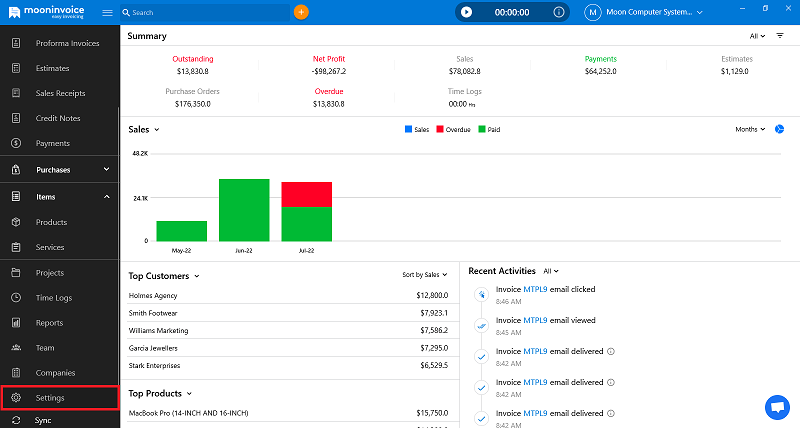800x428 pixels.
Task: Click the Services clipboard icon
Action: point(16,247)
